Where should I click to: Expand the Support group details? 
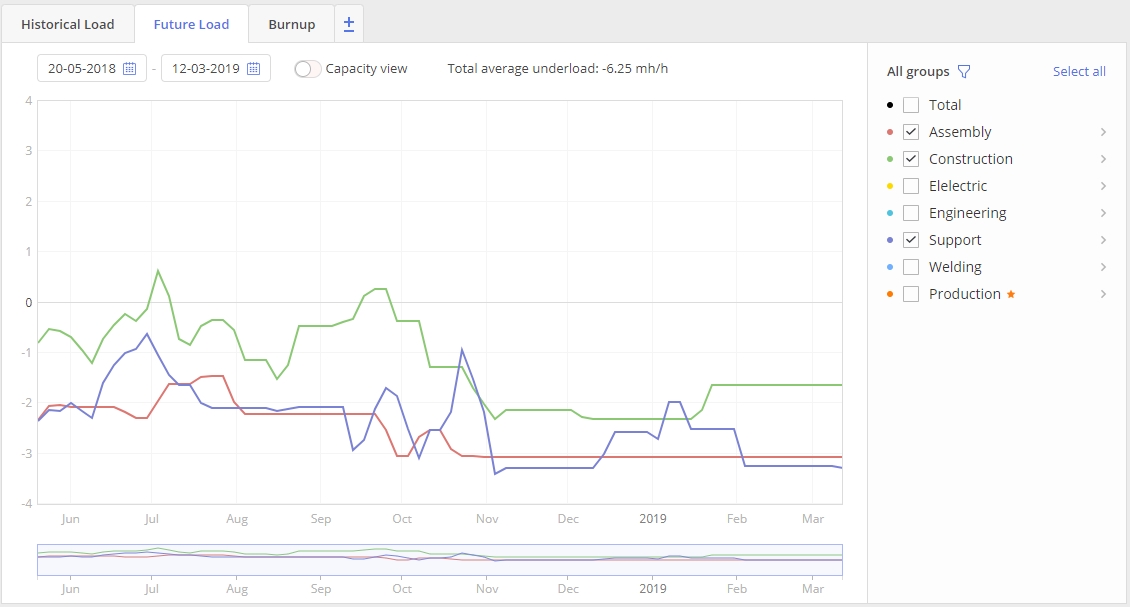pyautogui.click(x=1104, y=239)
